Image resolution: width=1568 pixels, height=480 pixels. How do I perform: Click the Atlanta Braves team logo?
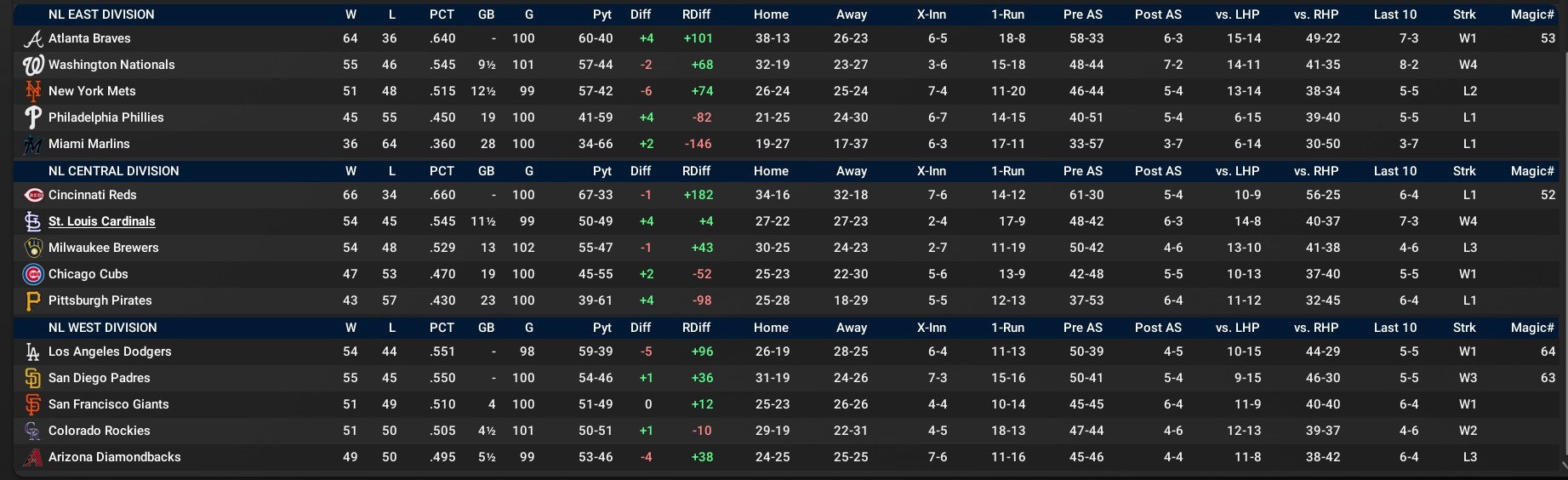[x=33, y=39]
